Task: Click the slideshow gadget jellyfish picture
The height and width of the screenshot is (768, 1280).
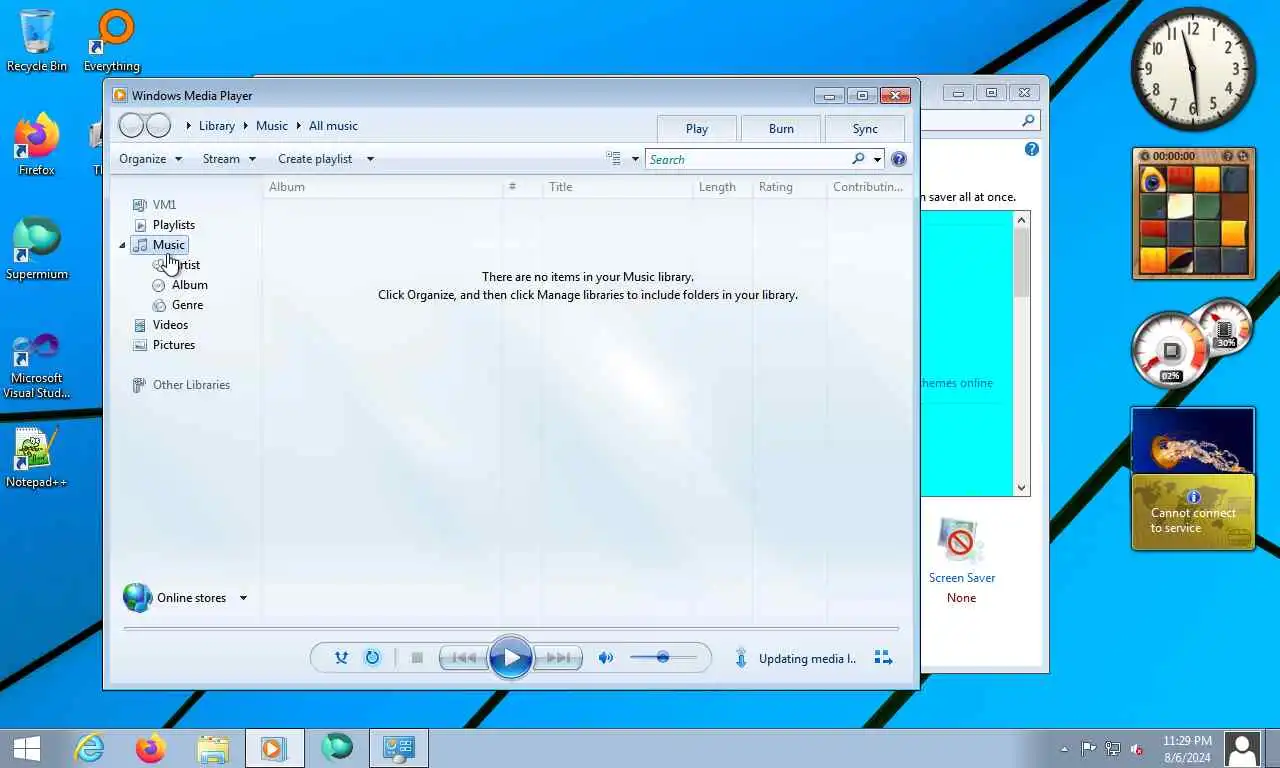Action: click(1192, 439)
